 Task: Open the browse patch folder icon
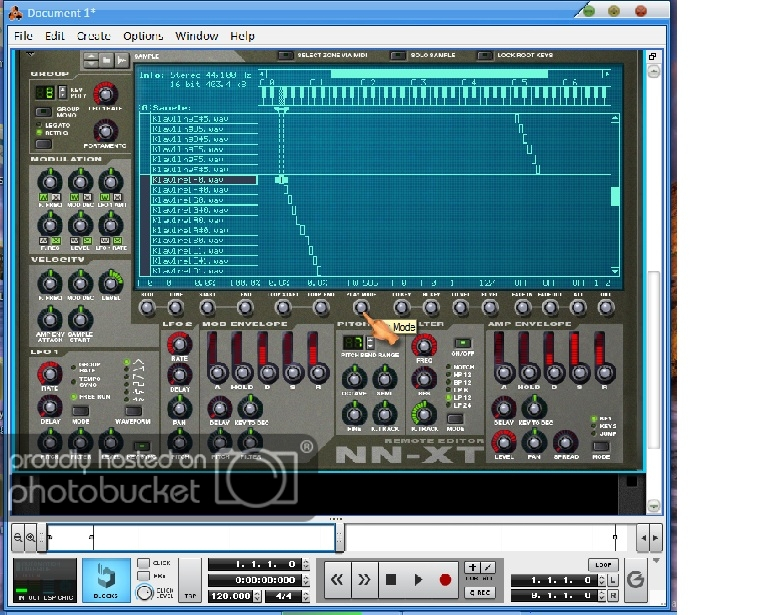[106, 60]
